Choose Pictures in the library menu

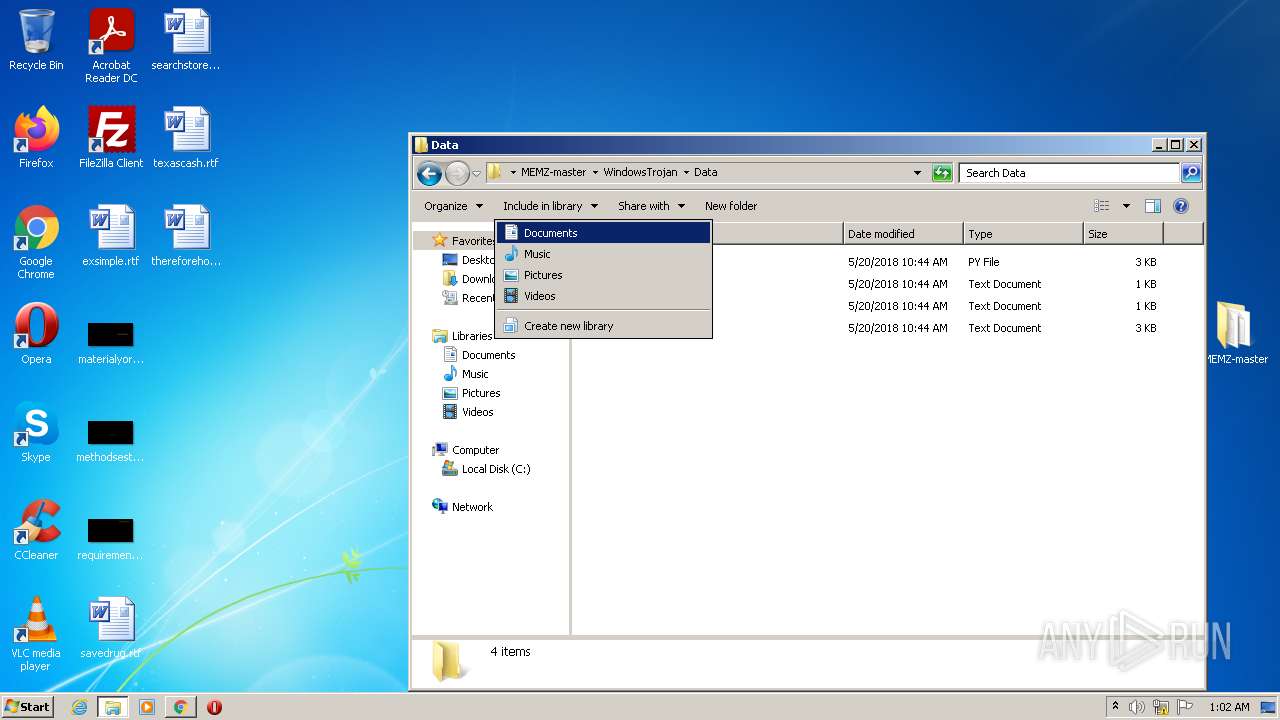click(603, 275)
